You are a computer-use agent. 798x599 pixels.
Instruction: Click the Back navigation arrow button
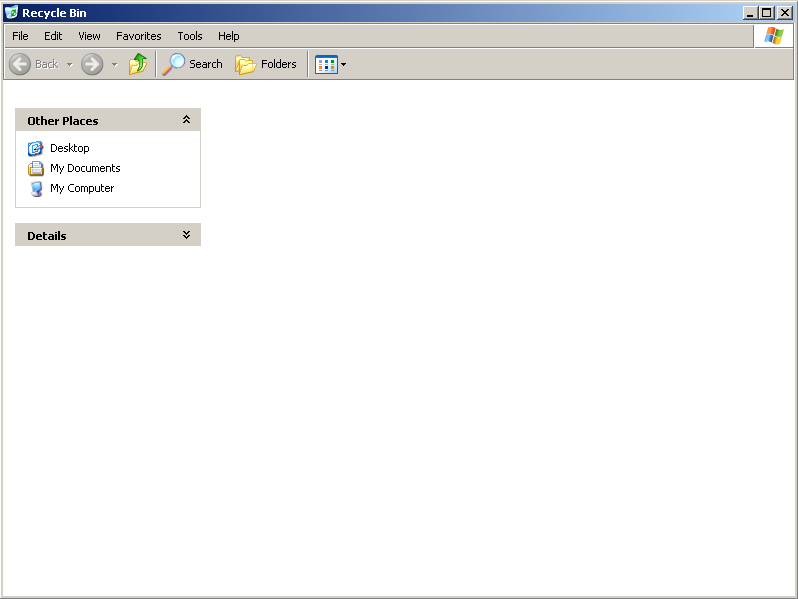pyautogui.click(x=20, y=64)
